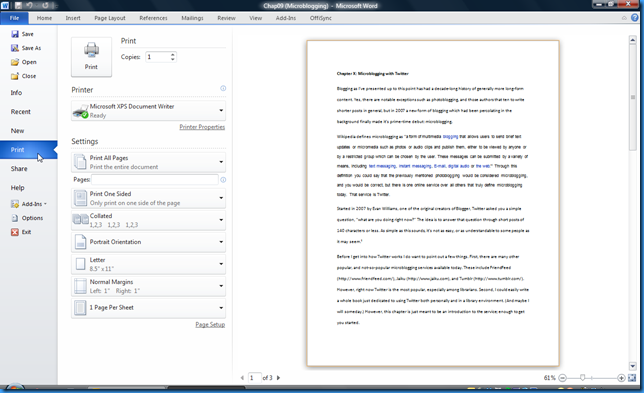Switch to the Home ribbon tab
This screenshot has width=644, height=393.
pyautogui.click(x=44, y=18)
